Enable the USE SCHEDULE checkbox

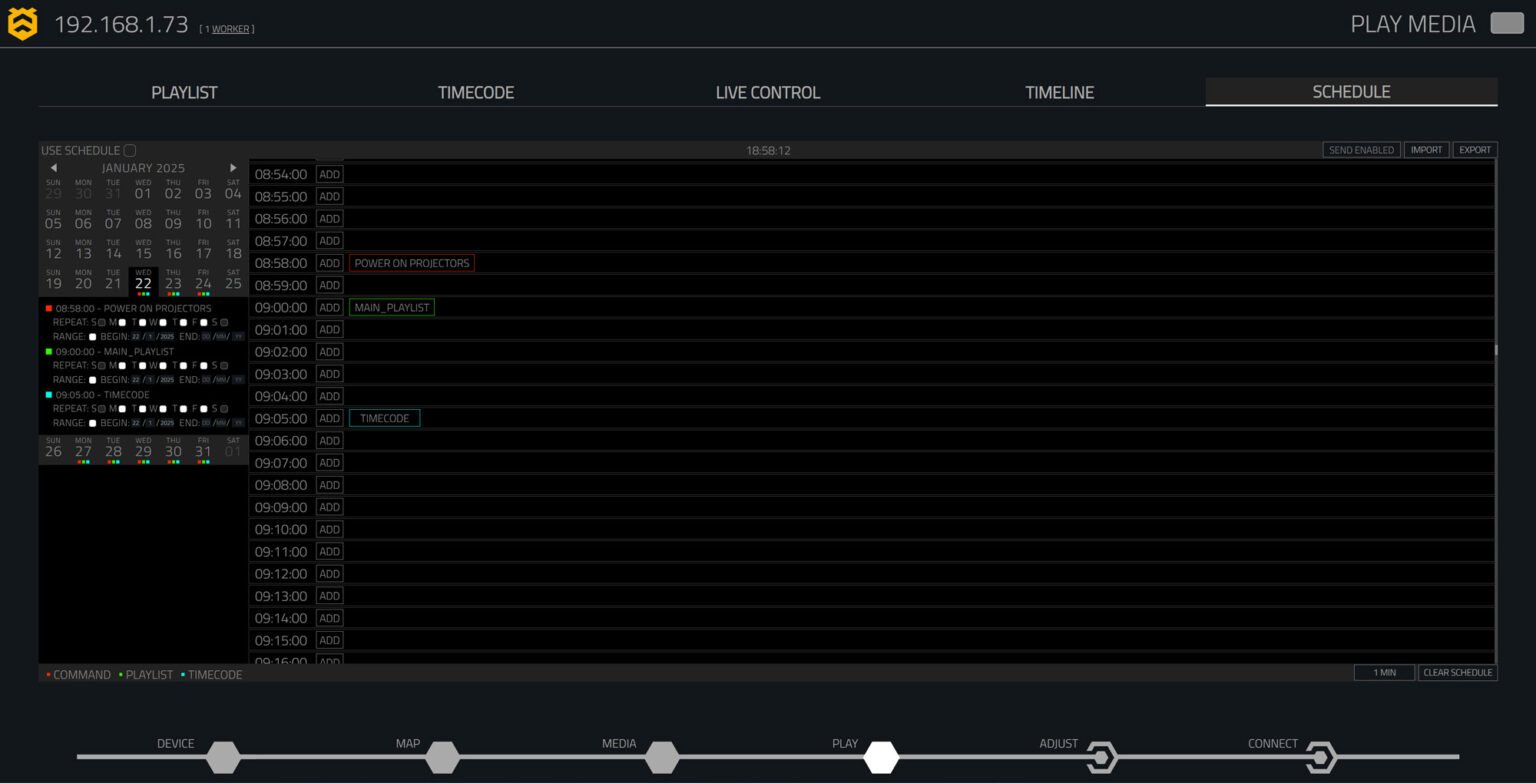130,149
